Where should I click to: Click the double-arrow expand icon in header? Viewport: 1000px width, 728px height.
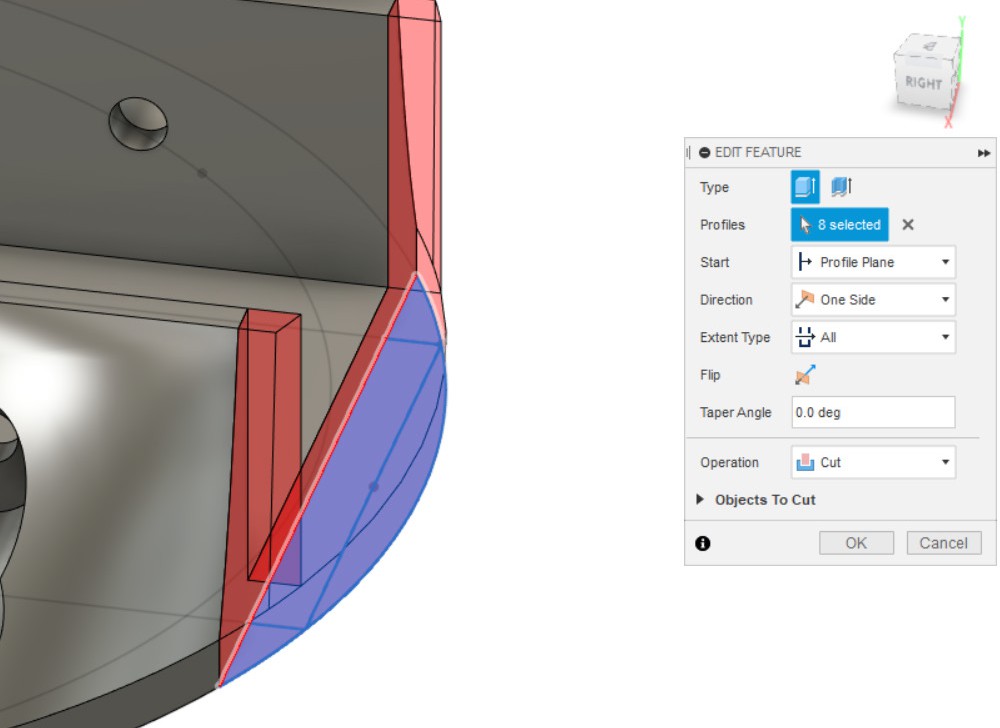[984, 153]
